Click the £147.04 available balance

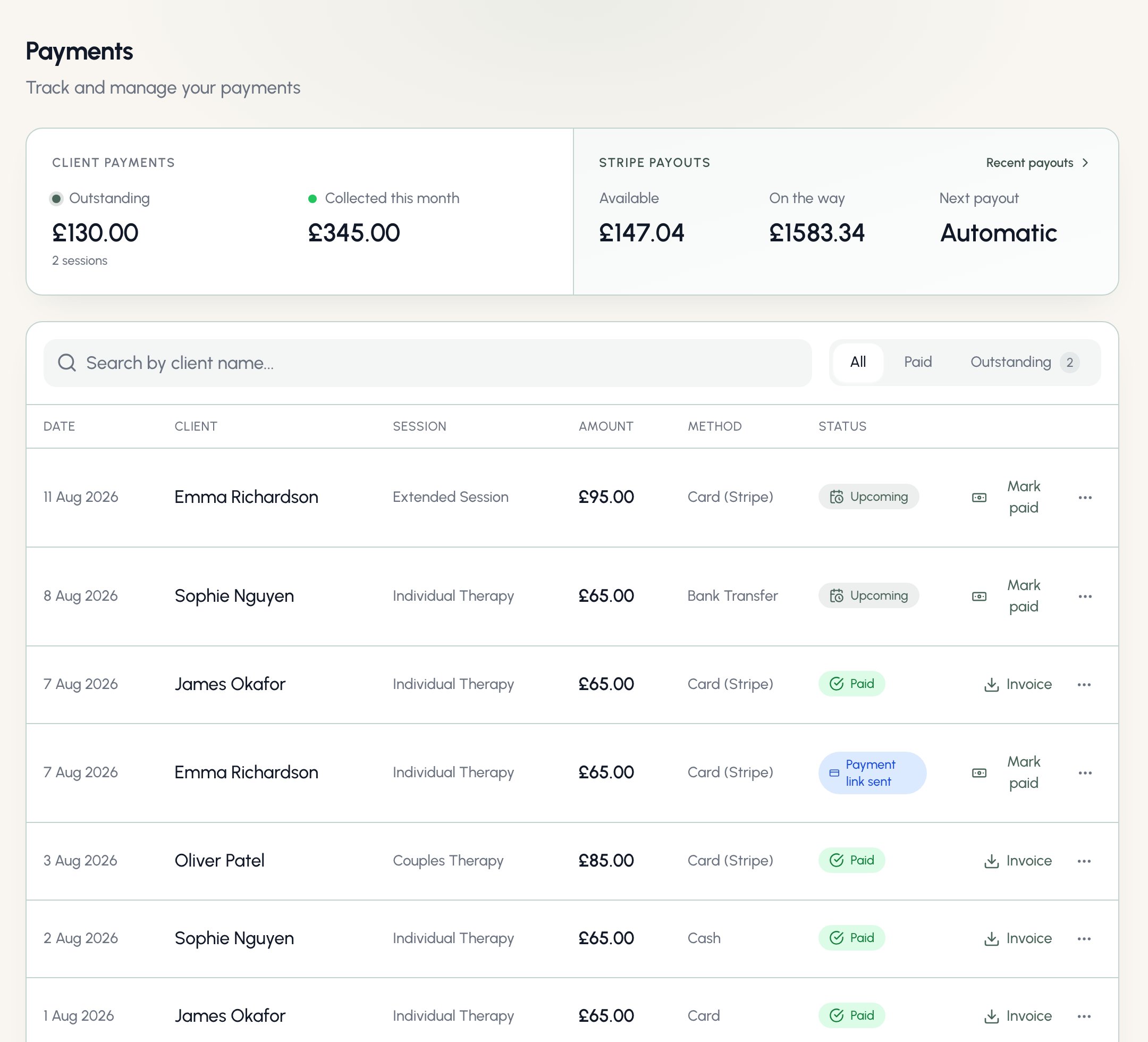pos(641,233)
